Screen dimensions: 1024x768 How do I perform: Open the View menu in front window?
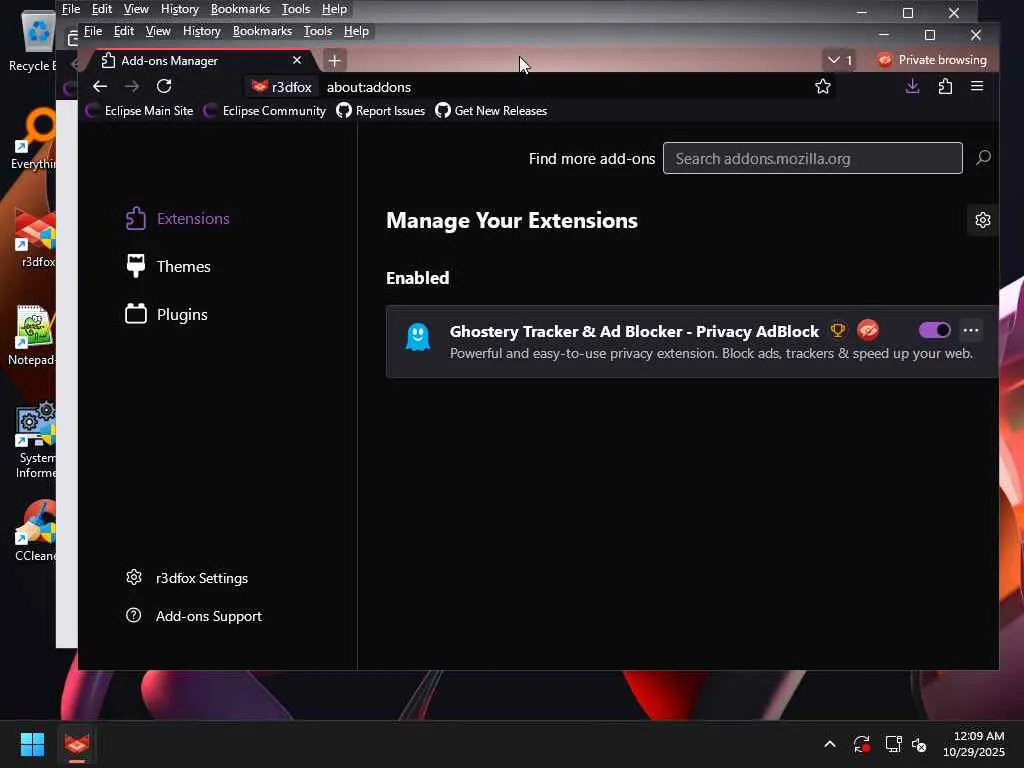point(157,31)
